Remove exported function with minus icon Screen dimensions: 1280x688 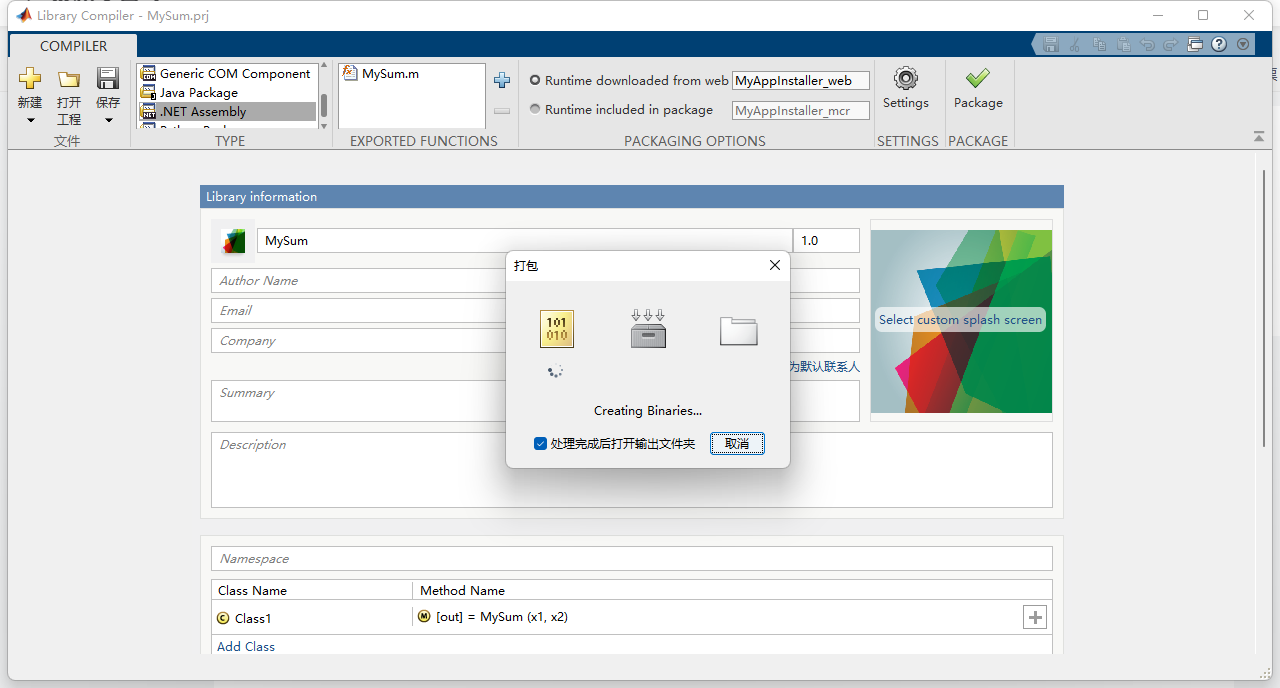pyautogui.click(x=502, y=111)
